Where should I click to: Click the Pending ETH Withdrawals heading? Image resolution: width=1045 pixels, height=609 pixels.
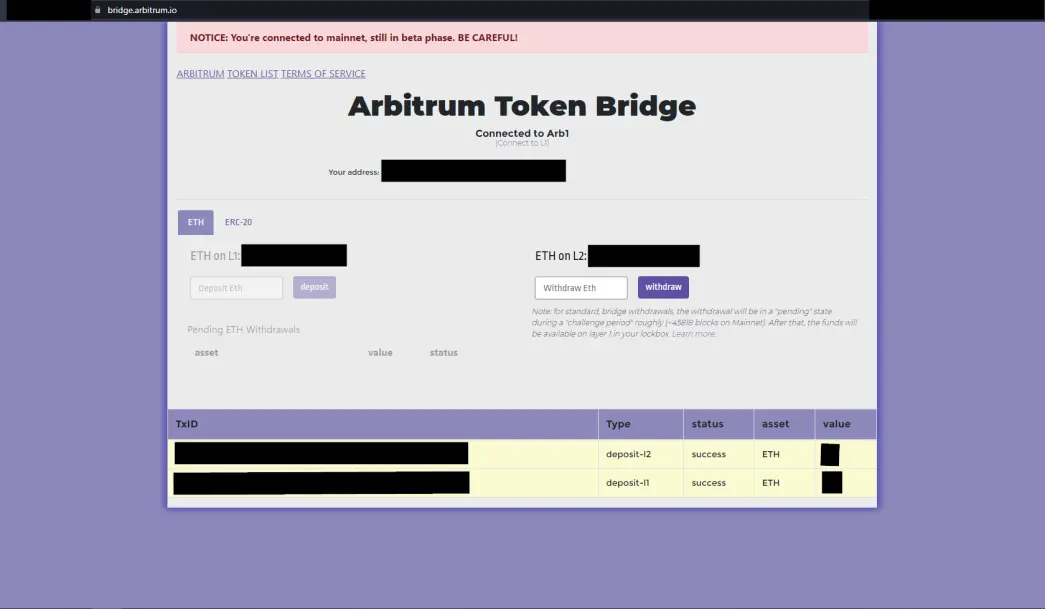click(x=243, y=330)
